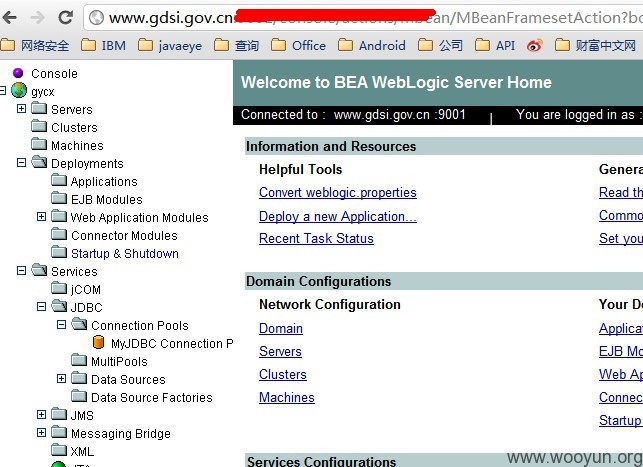Image resolution: width=643 pixels, height=467 pixels.
Task: Select the MultiPools tree label
Action: coord(119,362)
